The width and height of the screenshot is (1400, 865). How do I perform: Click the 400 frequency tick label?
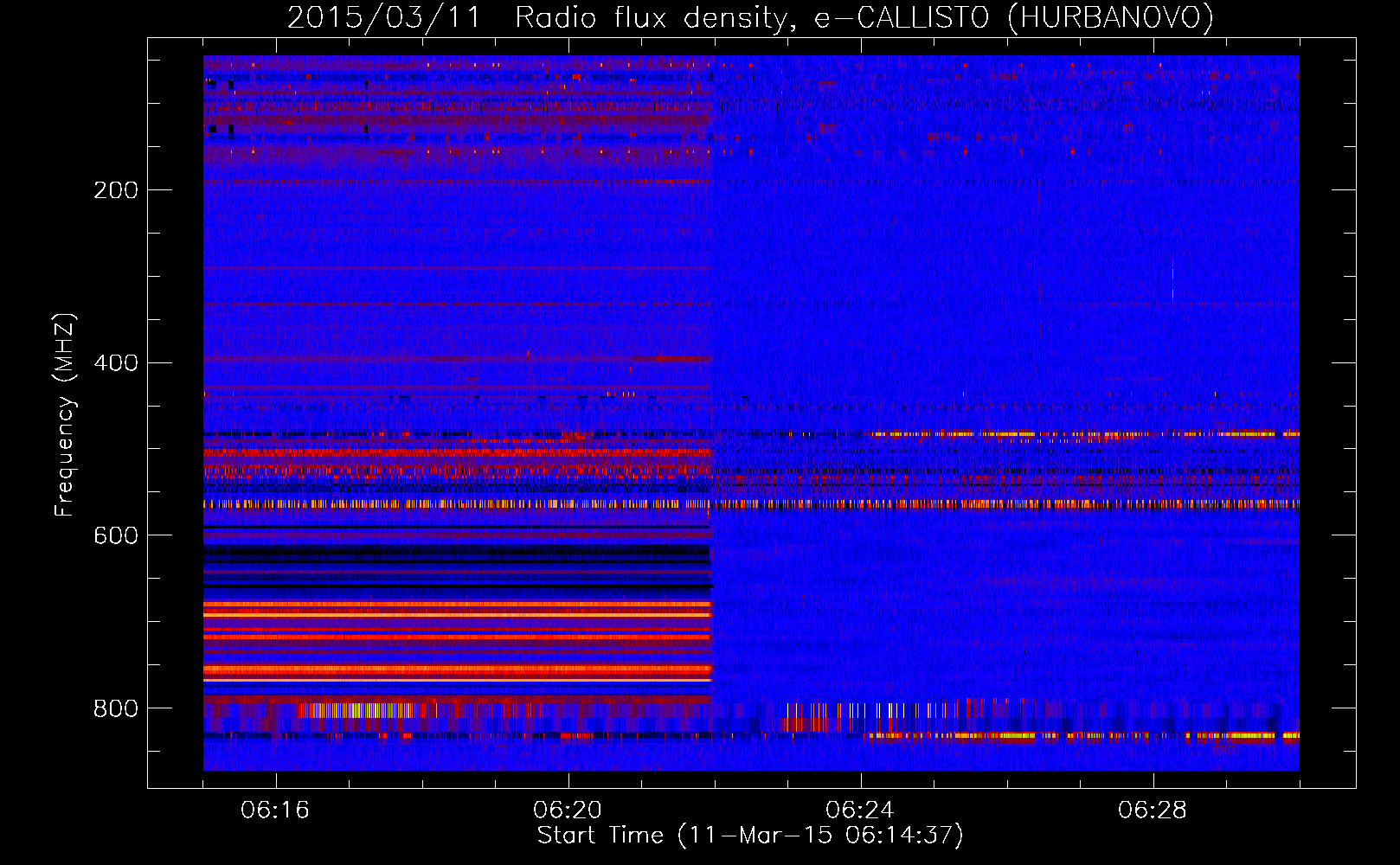tap(116, 363)
